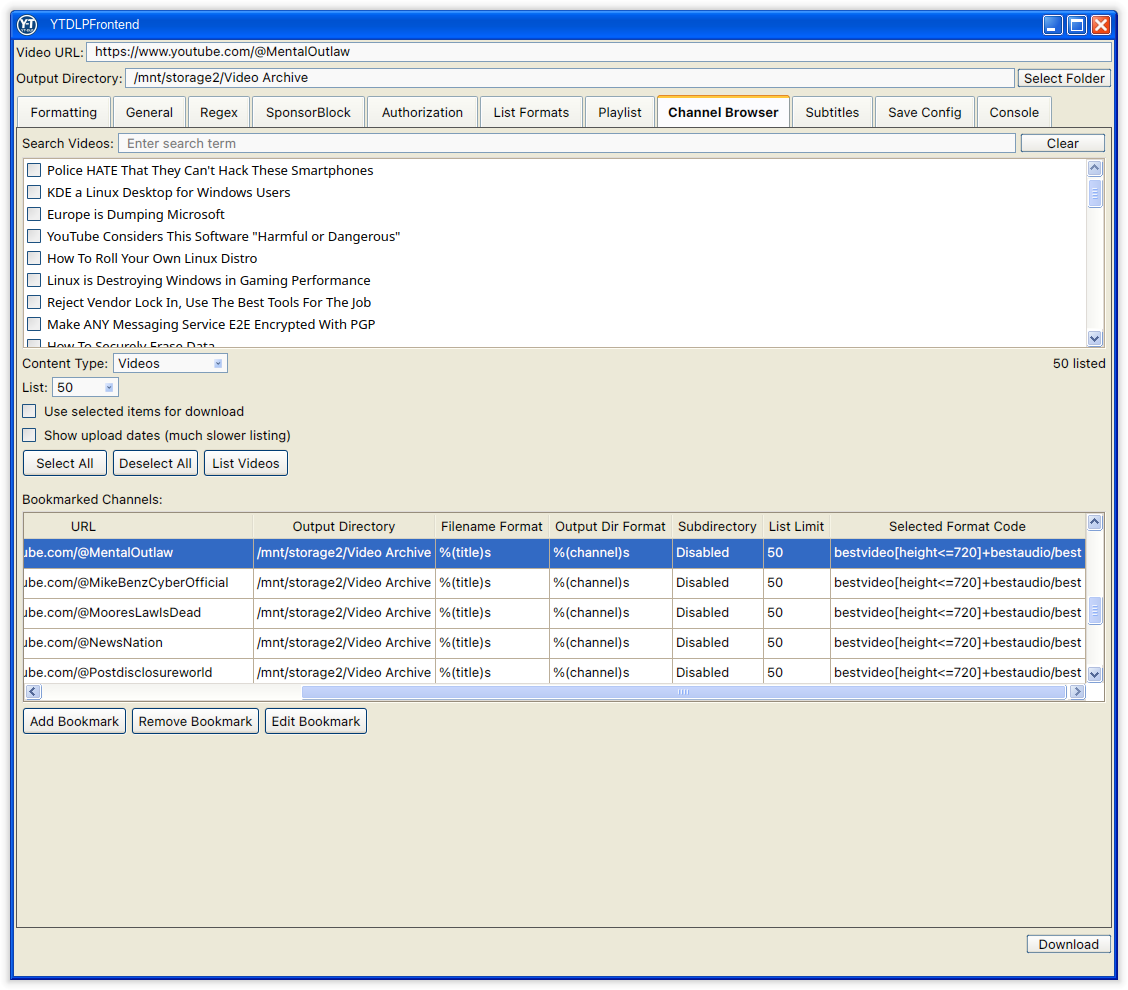Click bookmarks table scroll right arrow
This screenshot has height=990, width=1128.
(x=1077, y=691)
